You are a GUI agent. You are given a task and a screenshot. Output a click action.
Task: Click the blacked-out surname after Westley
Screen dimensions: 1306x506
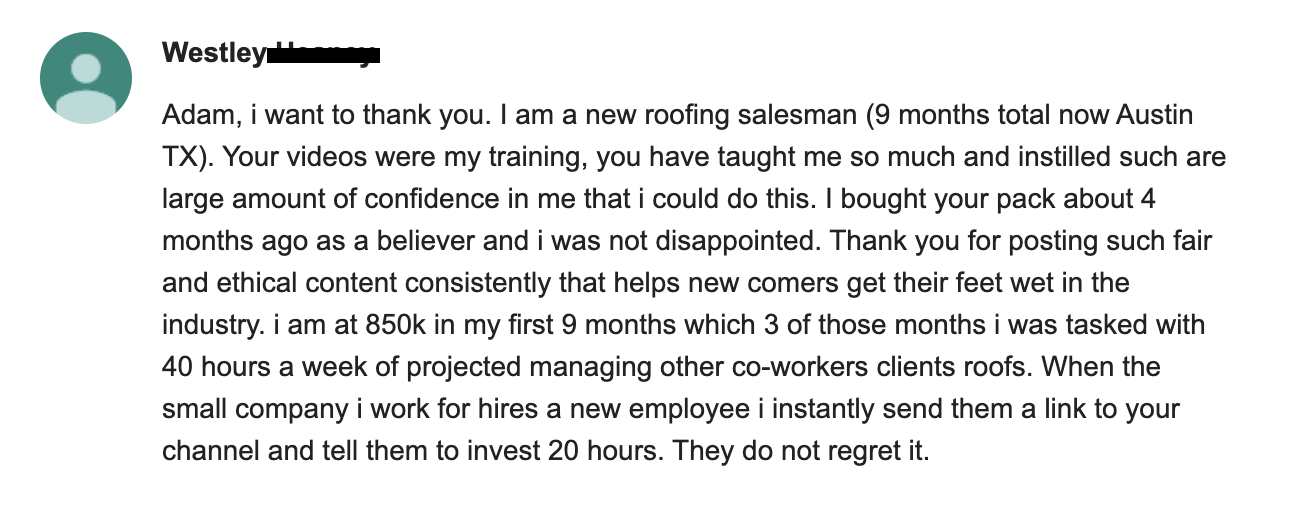click(x=324, y=53)
